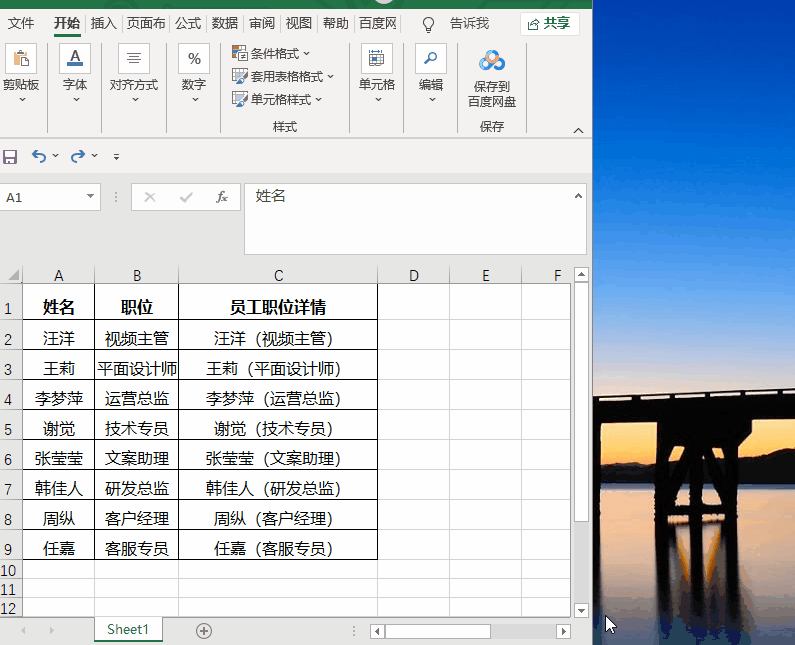The image size is (795, 645).
Task: Switch to the Help (帮助) tab
Action: tap(336, 23)
